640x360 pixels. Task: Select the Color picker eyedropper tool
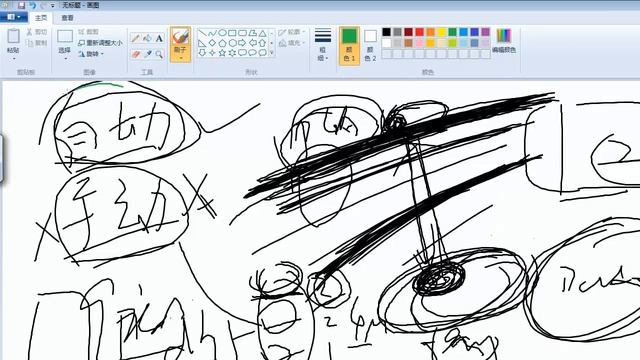[147, 54]
